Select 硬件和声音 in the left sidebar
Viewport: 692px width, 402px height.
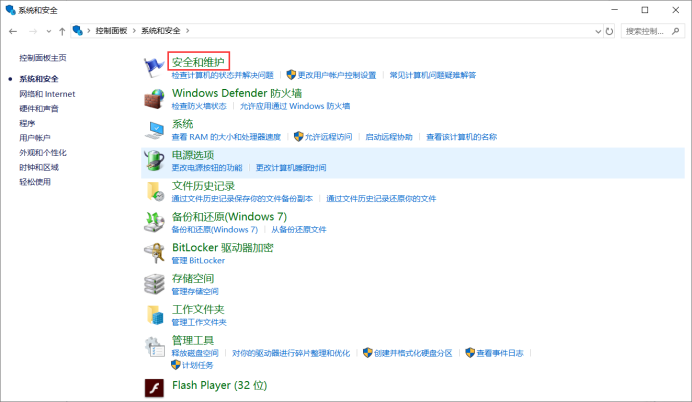pos(39,108)
